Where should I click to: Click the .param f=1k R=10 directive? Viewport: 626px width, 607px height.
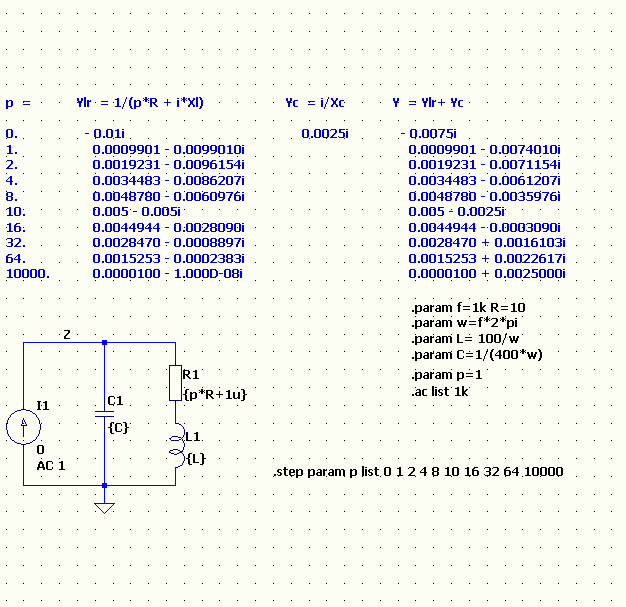click(x=468, y=307)
